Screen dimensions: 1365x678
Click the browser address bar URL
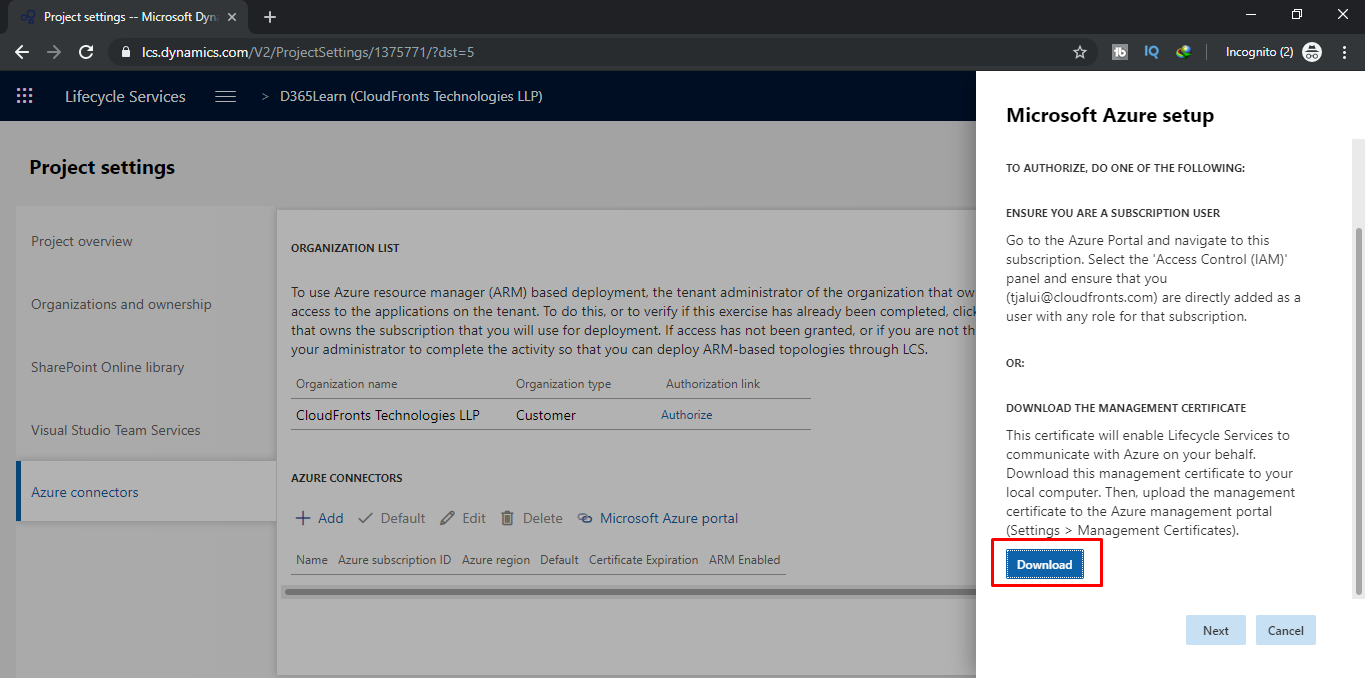tap(308, 52)
